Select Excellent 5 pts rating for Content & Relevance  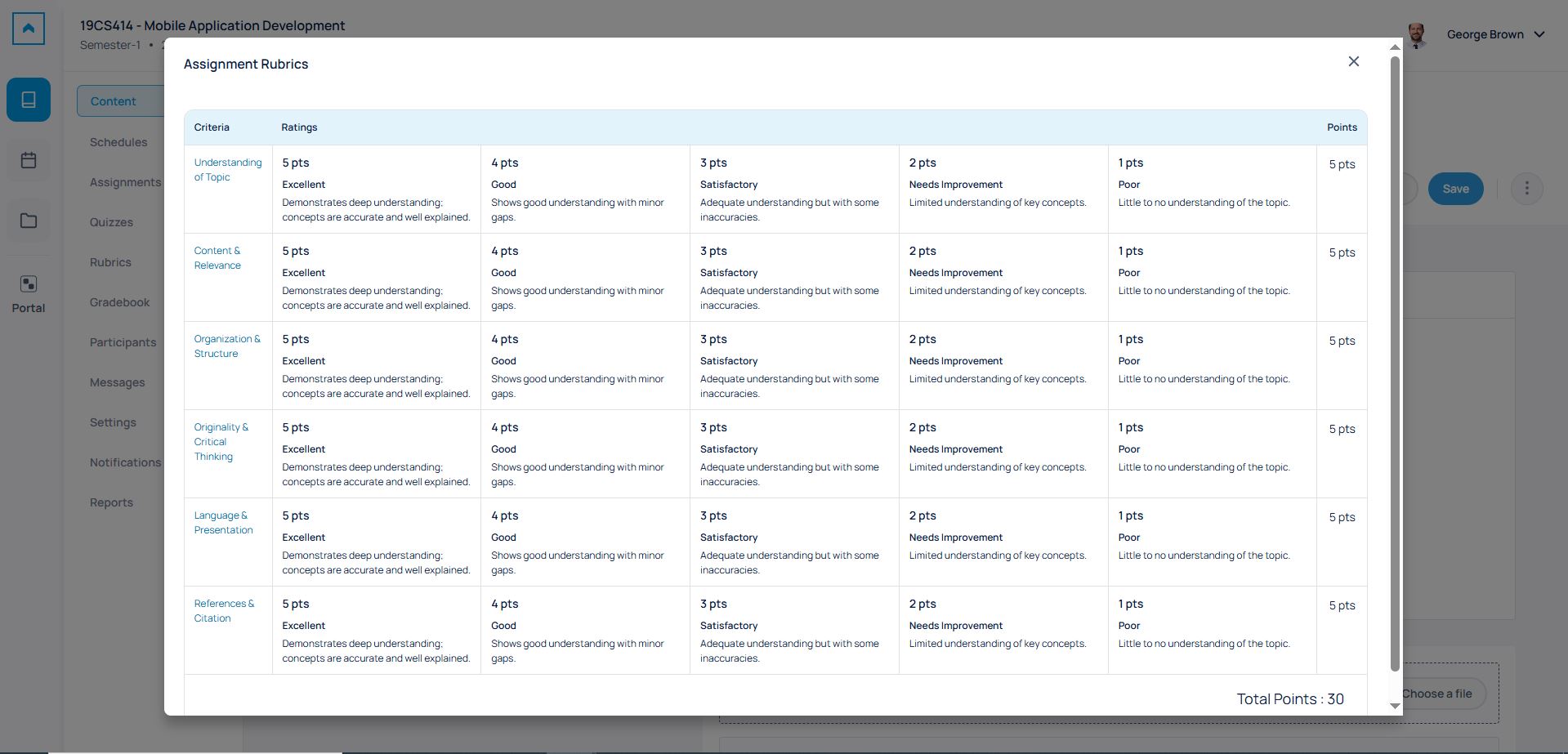click(x=376, y=277)
